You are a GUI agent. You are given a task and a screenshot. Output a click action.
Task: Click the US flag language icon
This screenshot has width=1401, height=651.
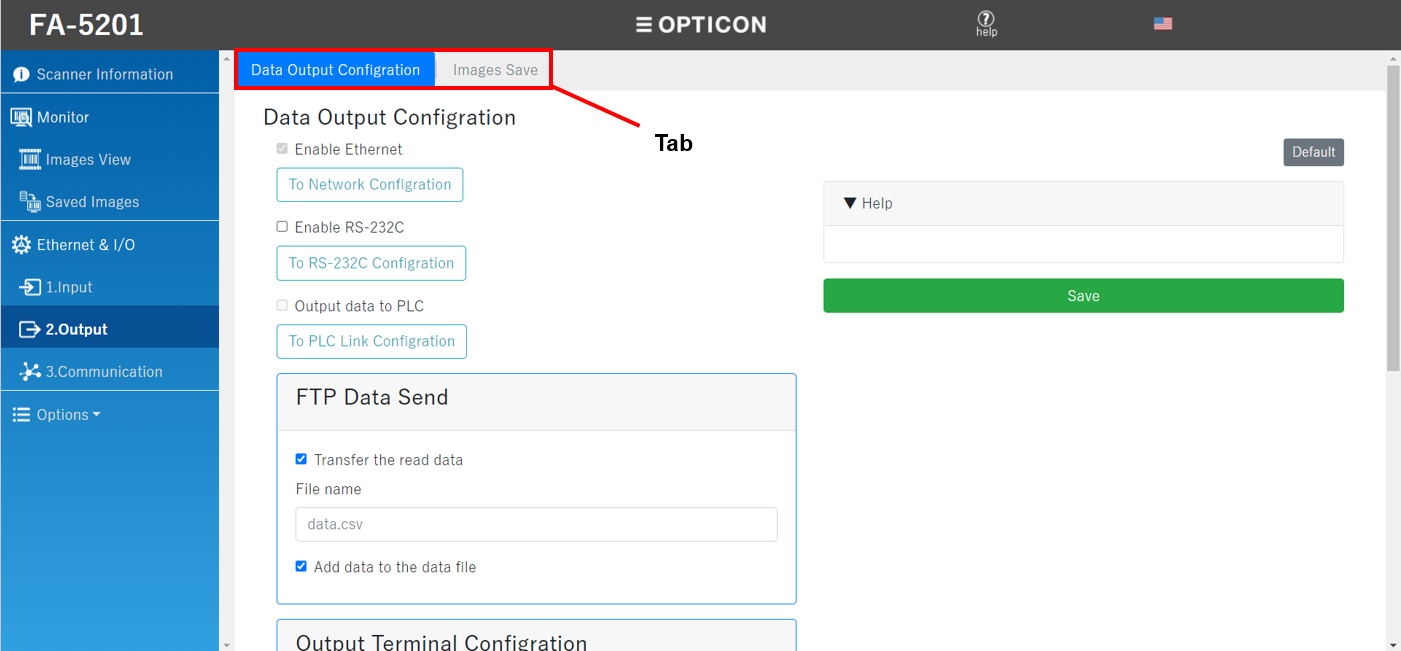[1162, 24]
